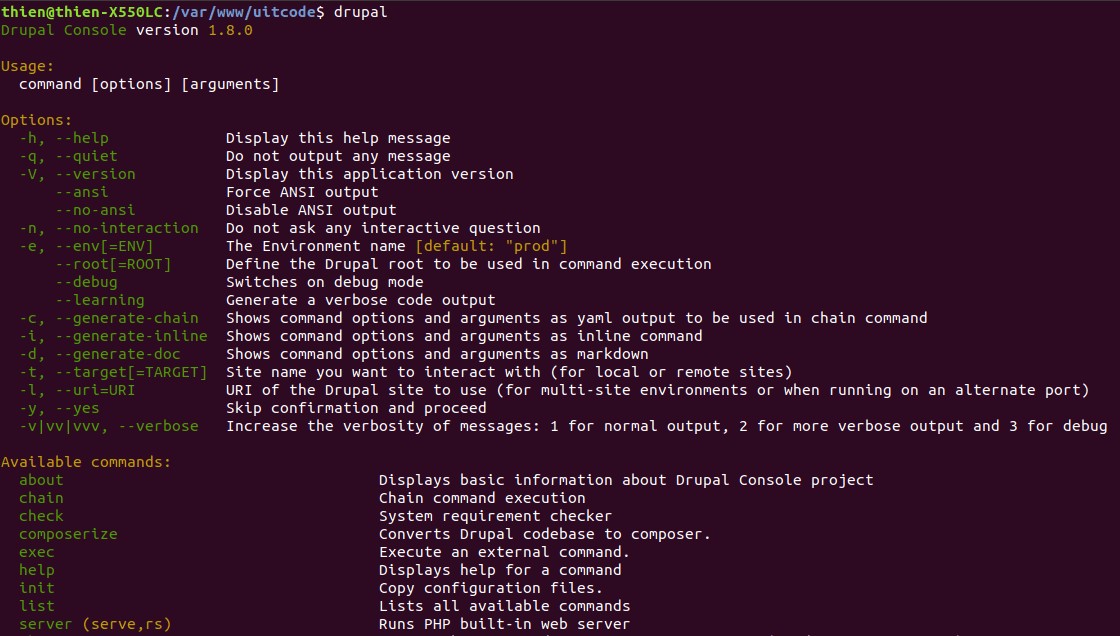Select the 'chain' command name

pos(41,498)
